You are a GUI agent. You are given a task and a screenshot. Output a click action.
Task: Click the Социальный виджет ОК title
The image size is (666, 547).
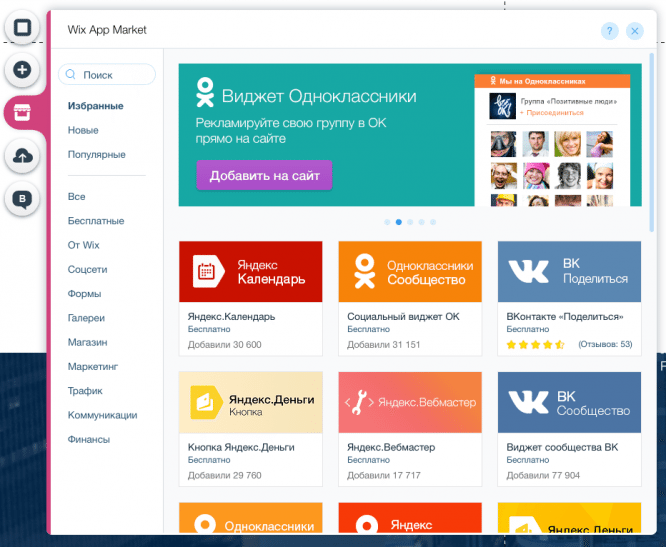403,317
